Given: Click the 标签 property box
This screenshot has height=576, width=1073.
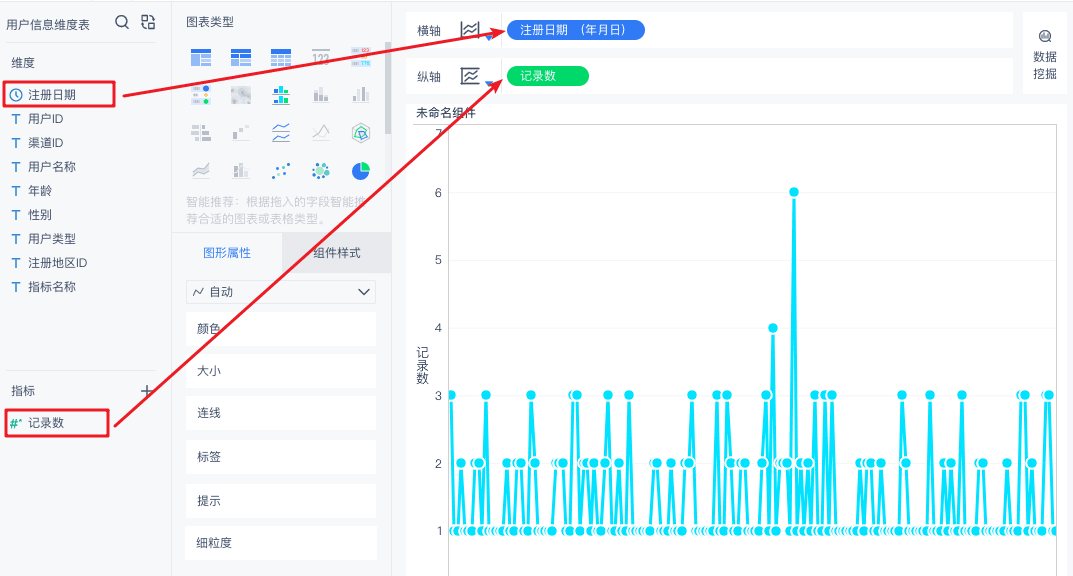Looking at the screenshot, I should coord(281,457).
